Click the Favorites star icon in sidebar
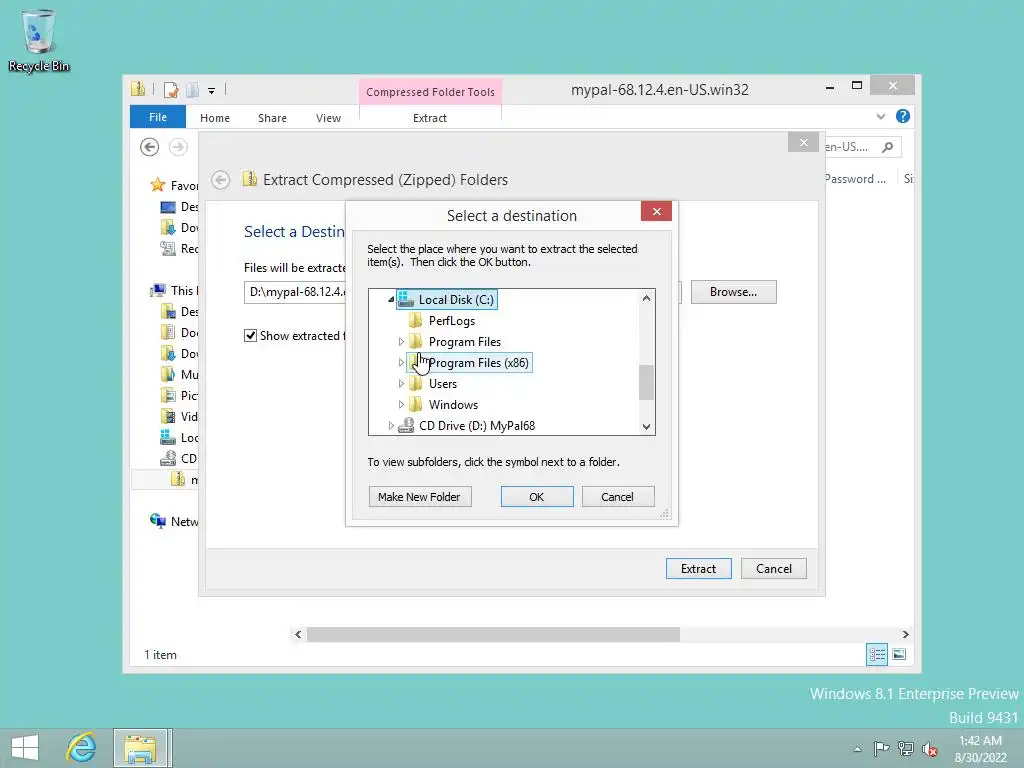Image resolution: width=1024 pixels, height=768 pixels. pyautogui.click(x=157, y=185)
